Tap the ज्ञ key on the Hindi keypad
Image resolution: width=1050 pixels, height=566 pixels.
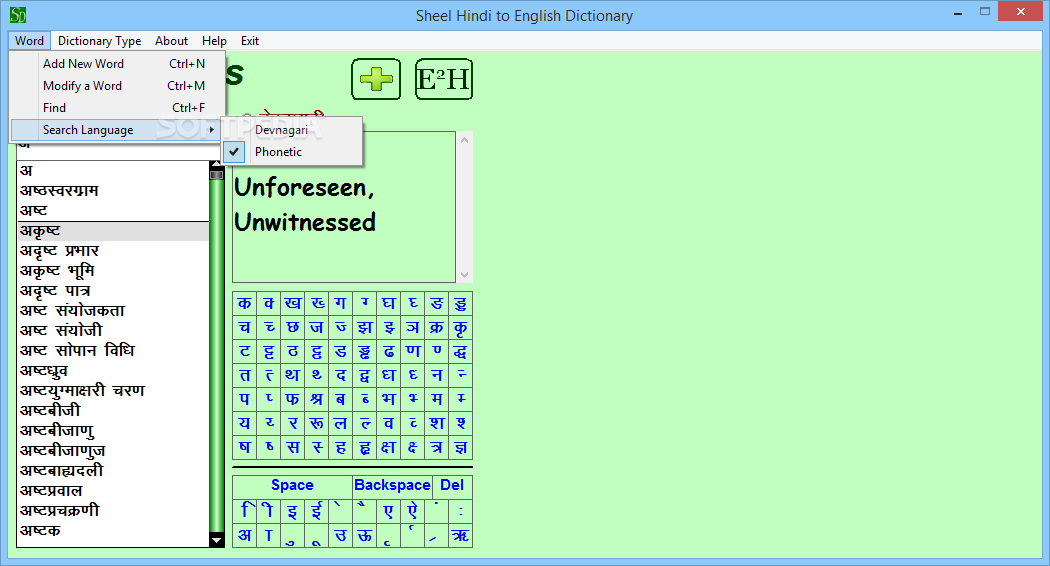(x=461, y=448)
